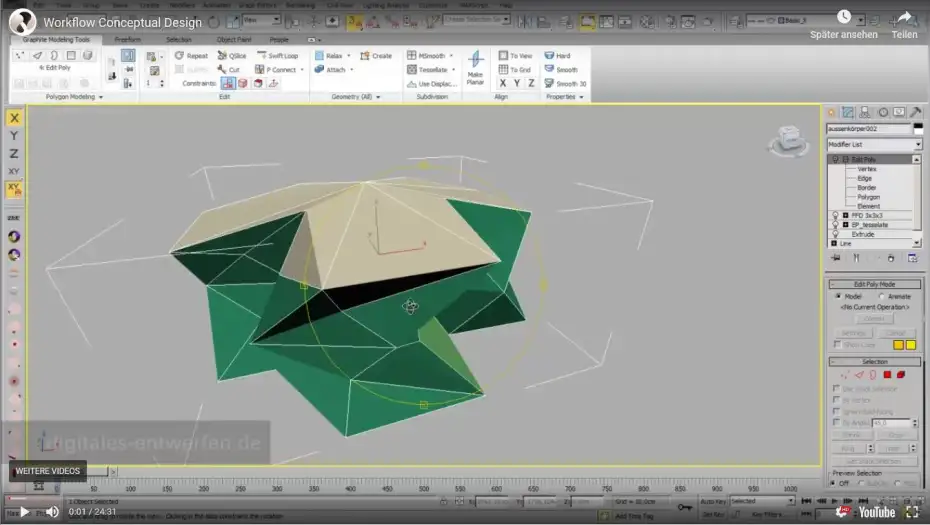
Task: Switch to Selection ribbon tab
Action: 179,40
